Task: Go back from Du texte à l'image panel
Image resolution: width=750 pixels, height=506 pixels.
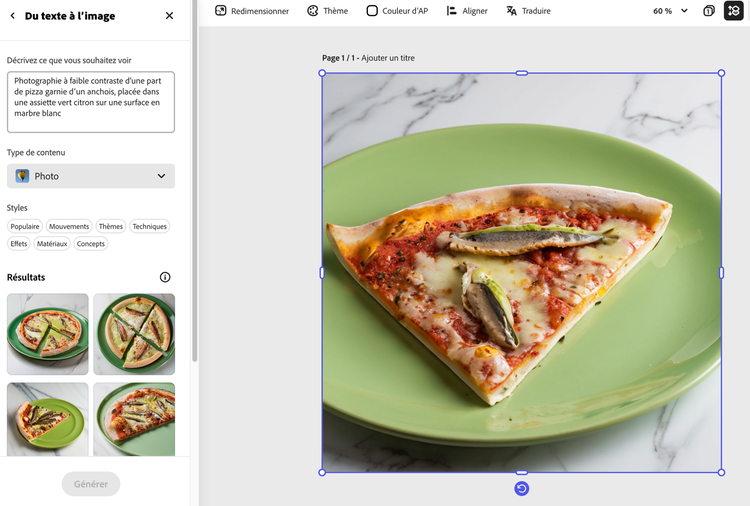Action: [12, 16]
